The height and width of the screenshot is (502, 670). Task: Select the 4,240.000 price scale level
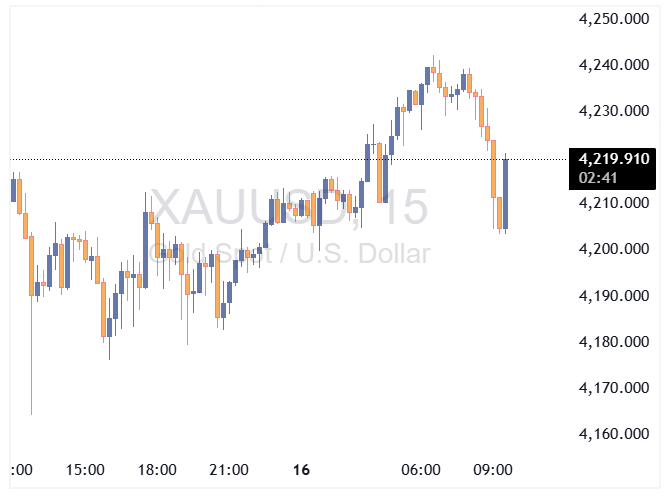pos(614,65)
